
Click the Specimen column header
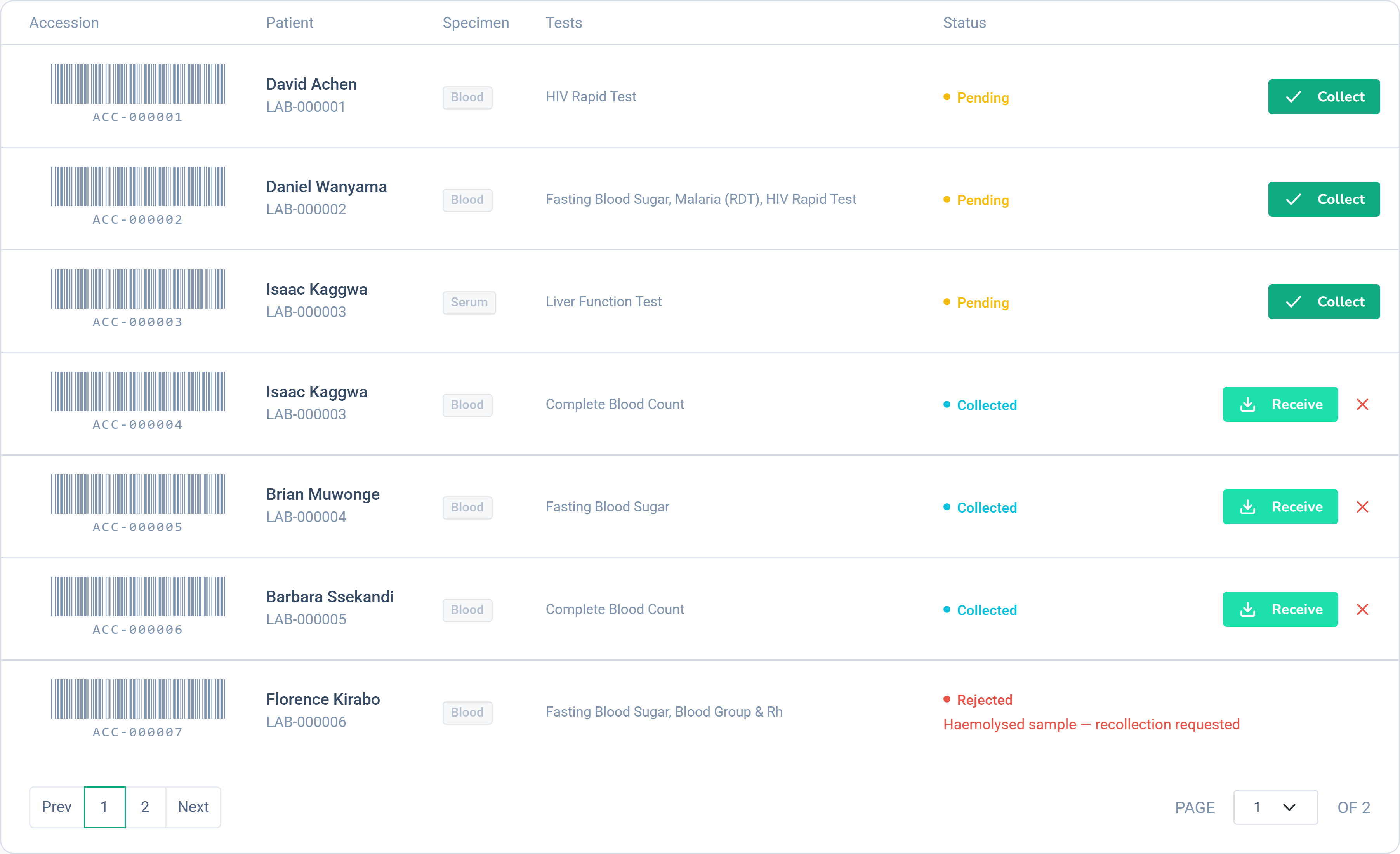pyautogui.click(x=476, y=23)
